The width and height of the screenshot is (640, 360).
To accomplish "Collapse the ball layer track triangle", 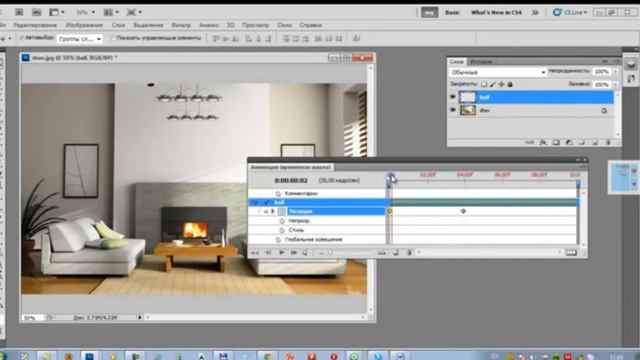I will (266, 202).
